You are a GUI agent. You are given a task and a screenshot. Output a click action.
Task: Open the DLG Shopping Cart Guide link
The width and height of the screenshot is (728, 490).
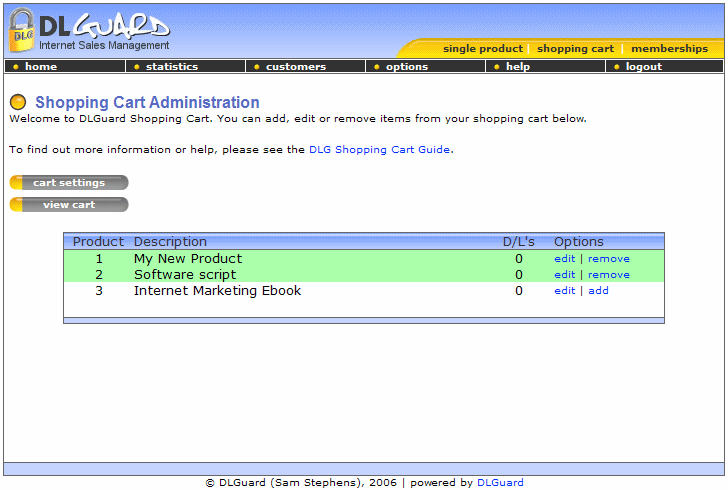click(380, 150)
